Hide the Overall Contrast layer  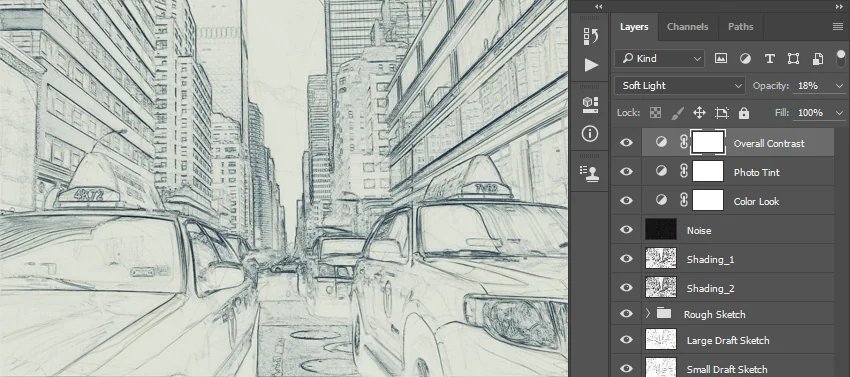(626, 143)
